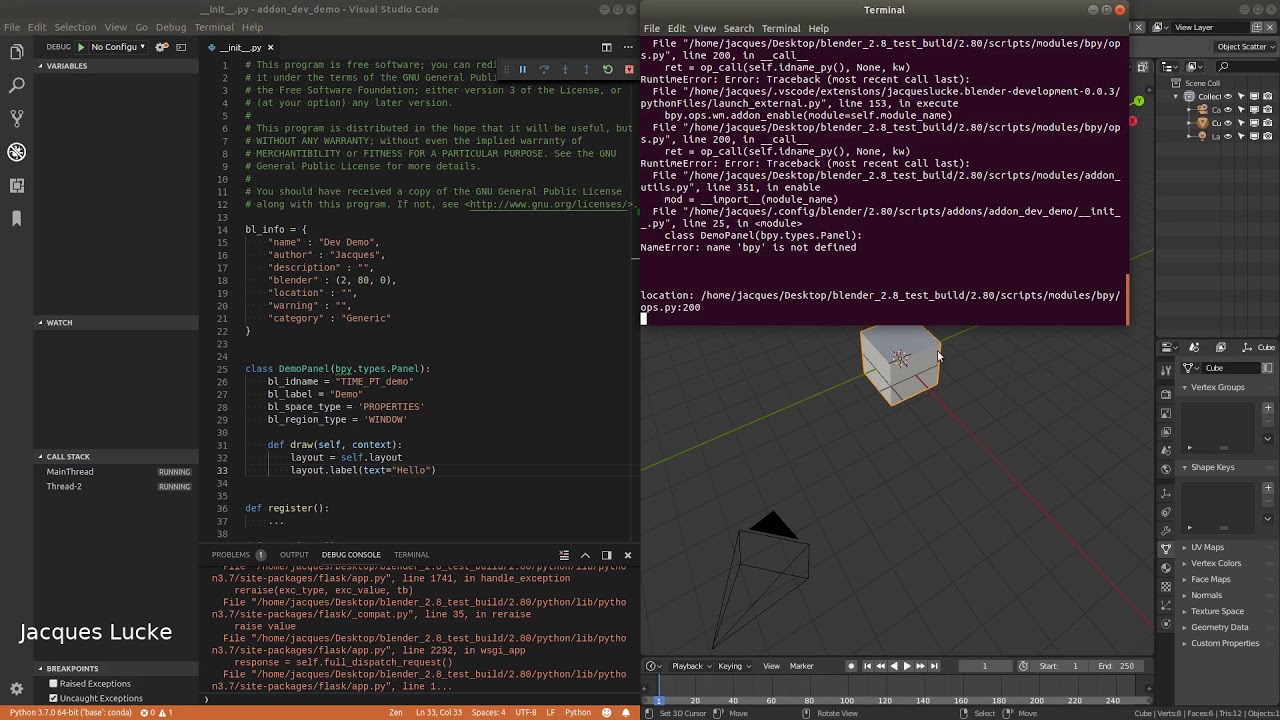The image size is (1280, 720).
Task: Open the Material properties tab in Blender
Action: pyautogui.click(x=1166, y=568)
